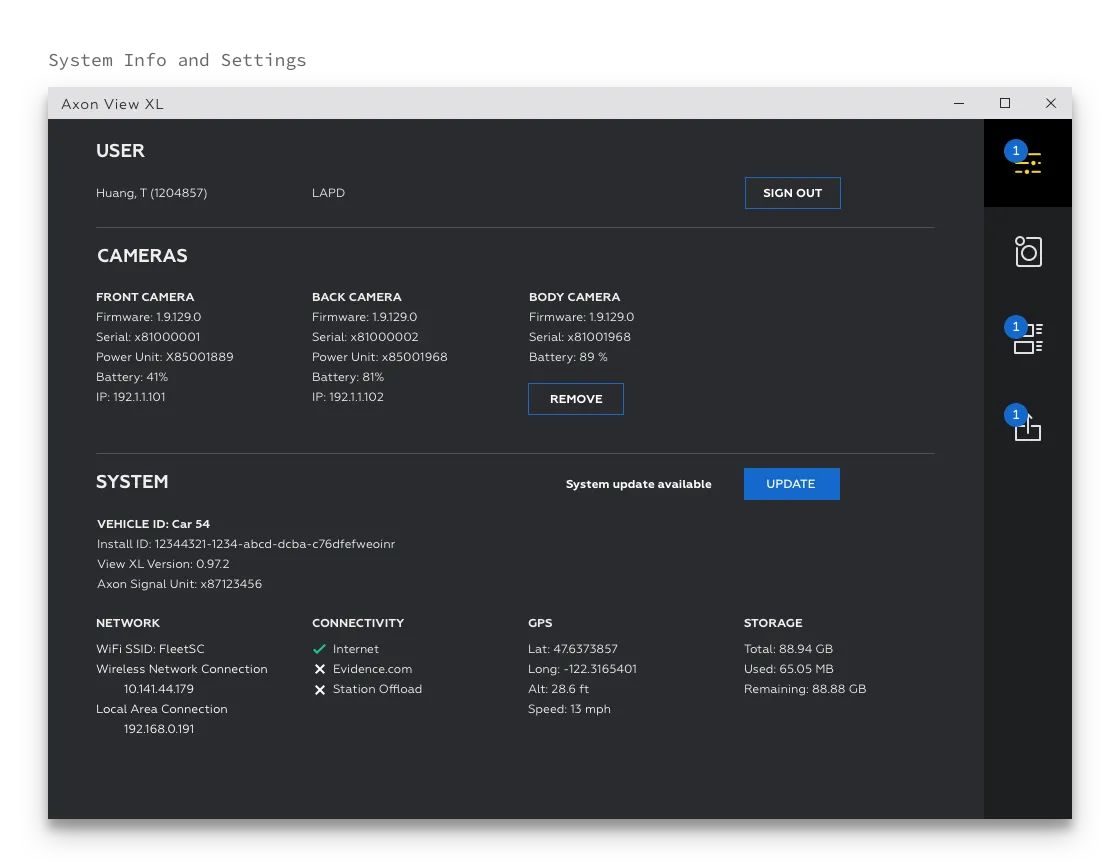Open the video list icon in sidebar
1120x867 pixels.
[1028, 339]
